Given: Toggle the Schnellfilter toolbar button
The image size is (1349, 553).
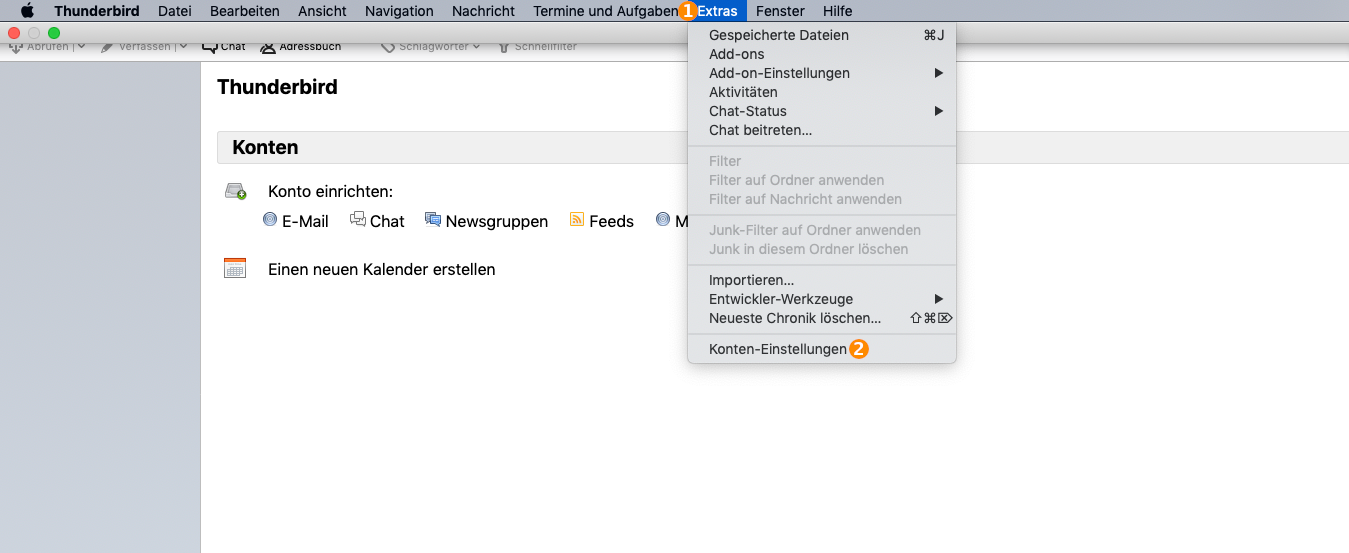Looking at the screenshot, I should coord(537,47).
